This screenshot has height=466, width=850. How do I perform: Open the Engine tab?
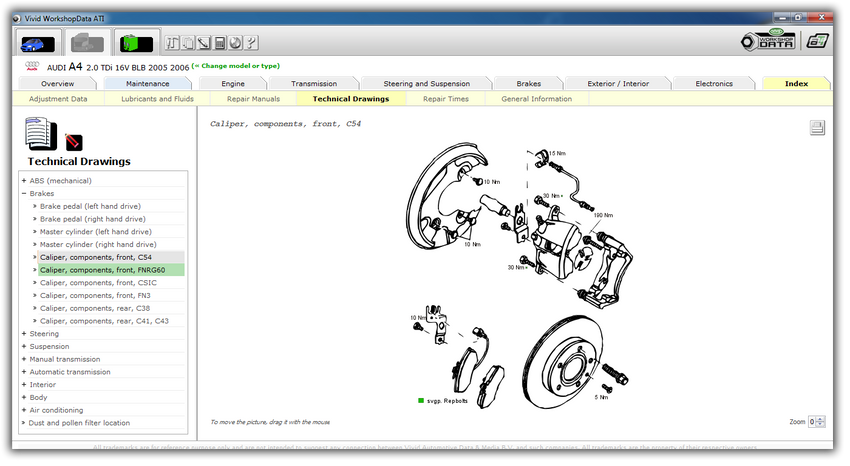233,83
